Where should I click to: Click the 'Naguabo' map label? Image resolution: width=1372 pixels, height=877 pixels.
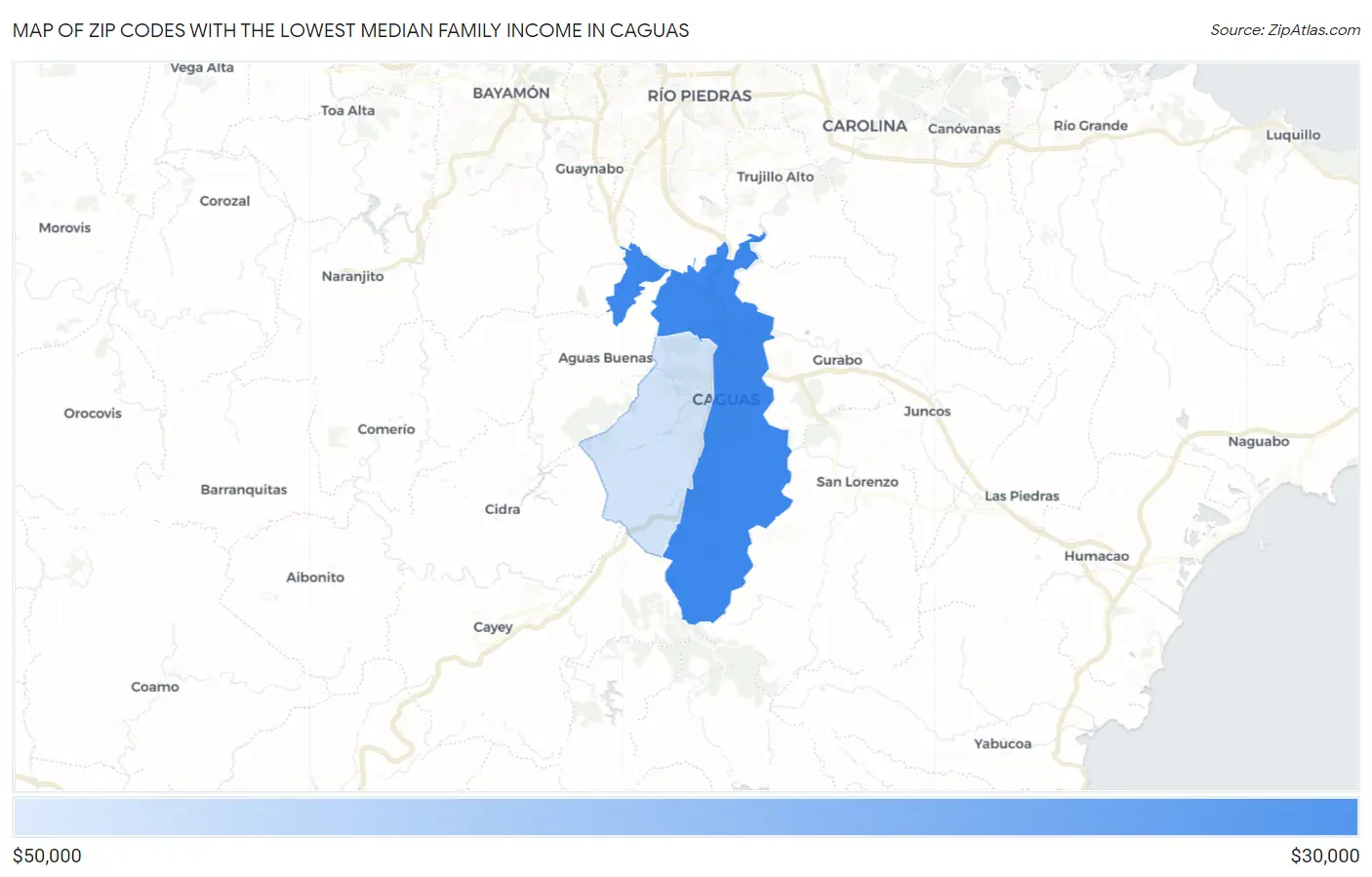[1258, 442]
